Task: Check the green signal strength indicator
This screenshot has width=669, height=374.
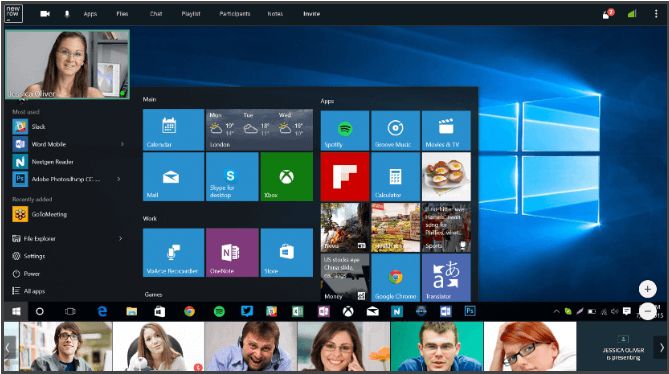Action: coord(632,14)
